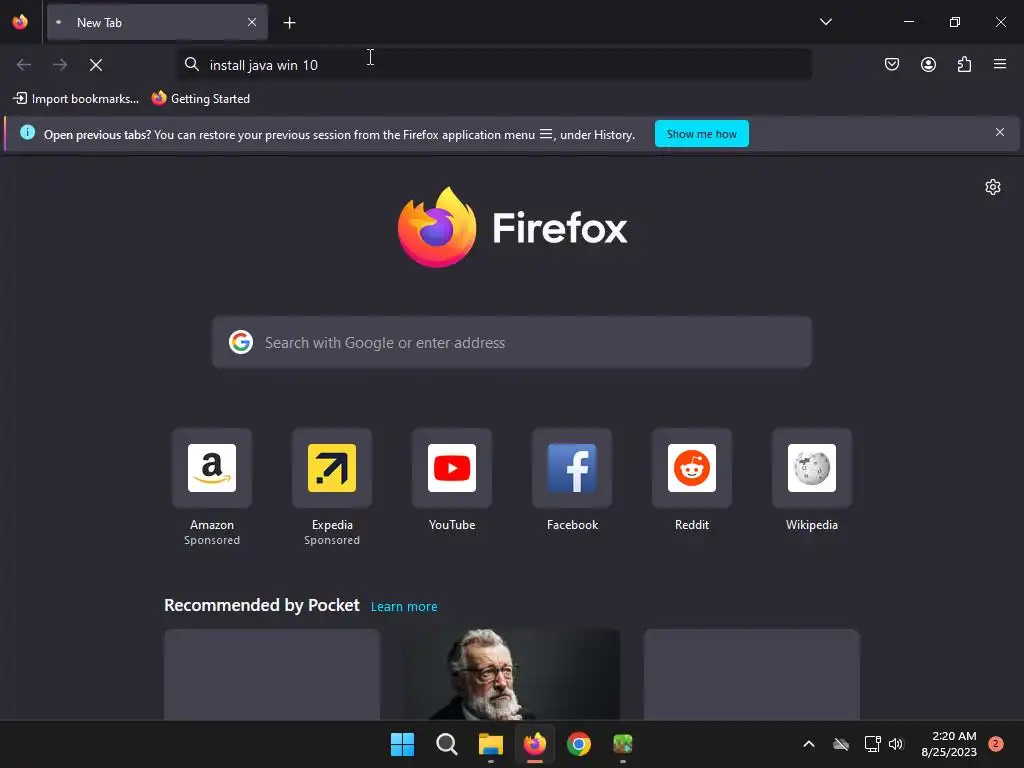Image resolution: width=1024 pixels, height=768 pixels.
Task: Click OneDrive cloud tray icon
Action: point(841,744)
